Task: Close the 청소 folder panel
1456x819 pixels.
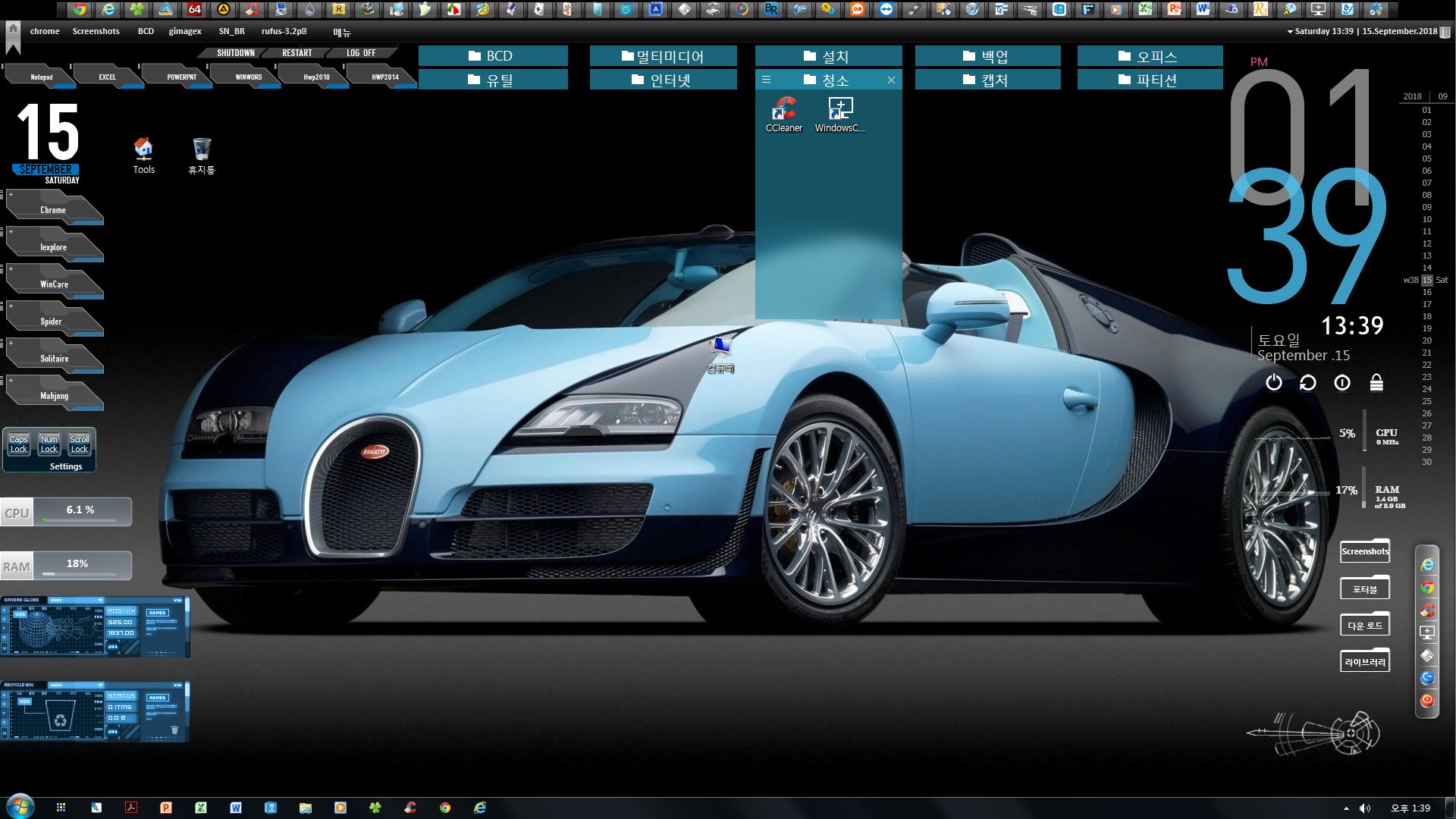Action: click(x=891, y=80)
